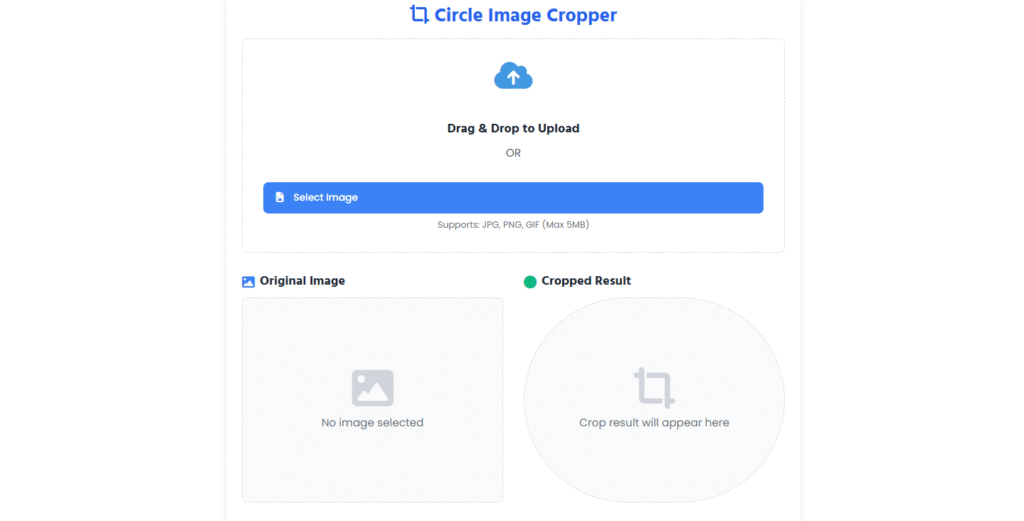Click the crop icon beside the page title
Screen dimensions: 1024x521
[x=420, y=15]
